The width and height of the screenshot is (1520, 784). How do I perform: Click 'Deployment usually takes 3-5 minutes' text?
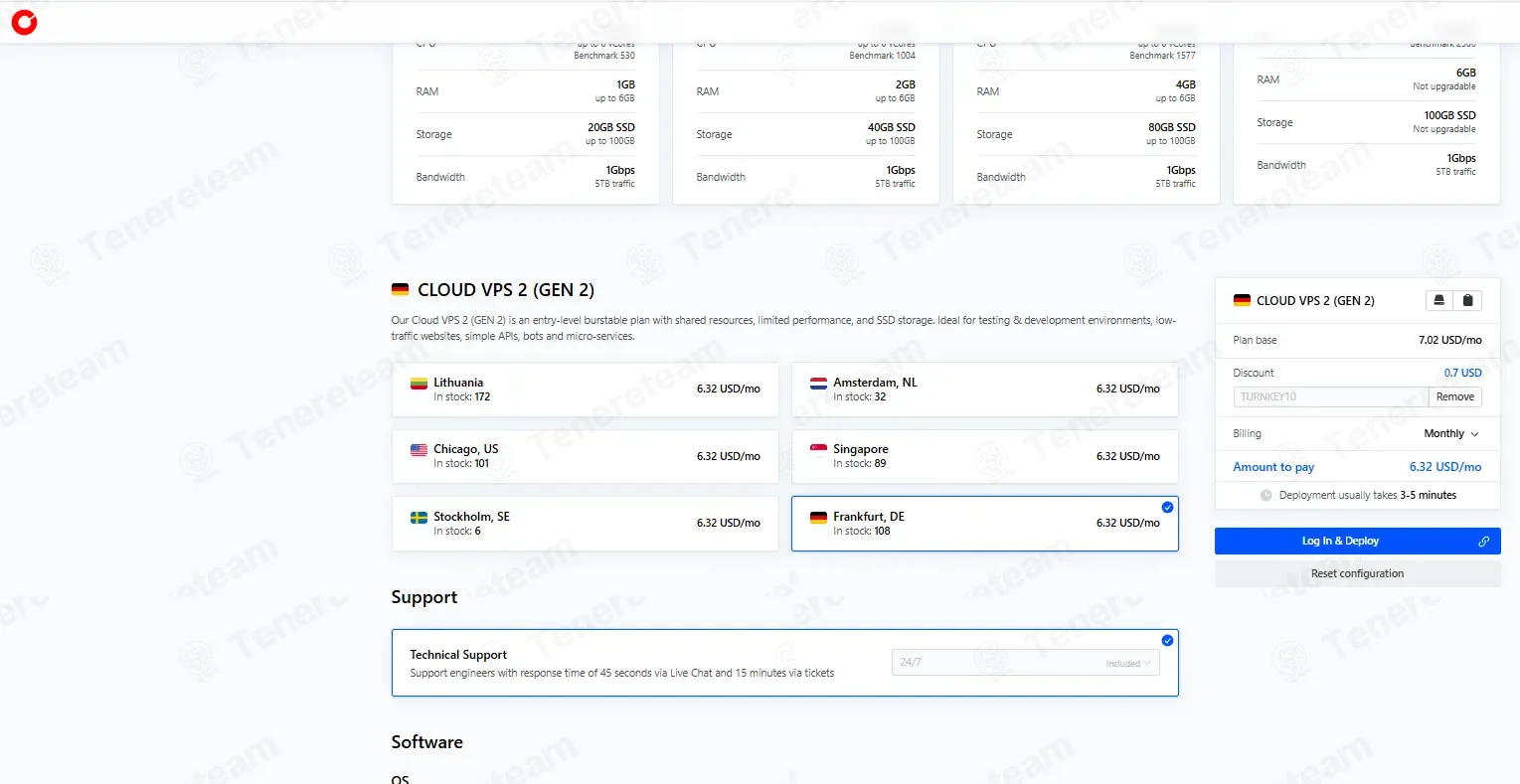click(x=1367, y=495)
